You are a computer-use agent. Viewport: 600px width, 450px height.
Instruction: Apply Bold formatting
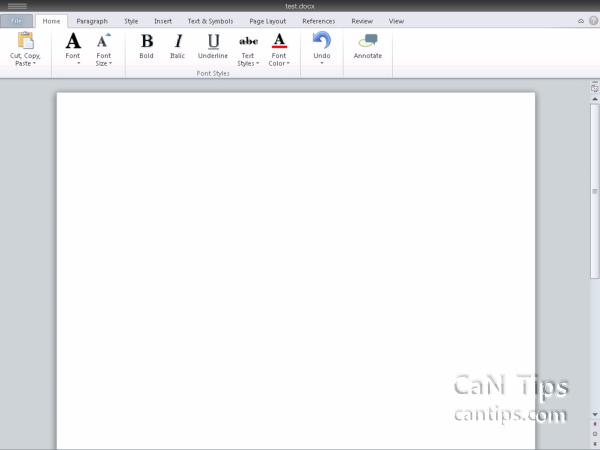146,46
